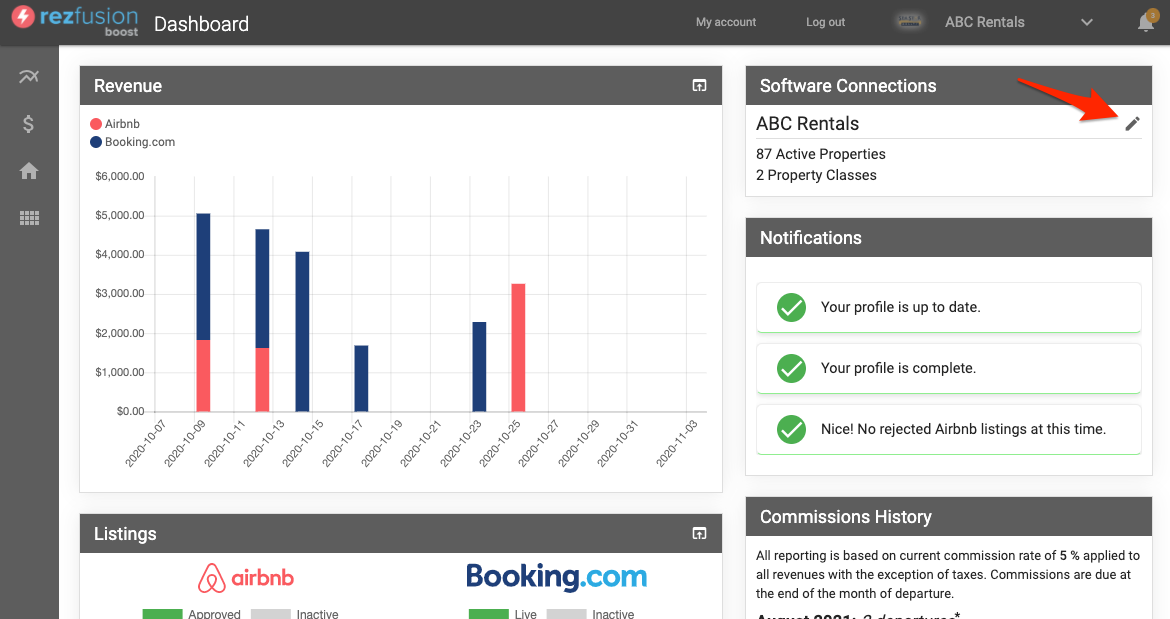The height and width of the screenshot is (619, 1170).
Task: Click 'Your profile is up to date.' notification
Action: pyautogui.click(x=948, y=307)
